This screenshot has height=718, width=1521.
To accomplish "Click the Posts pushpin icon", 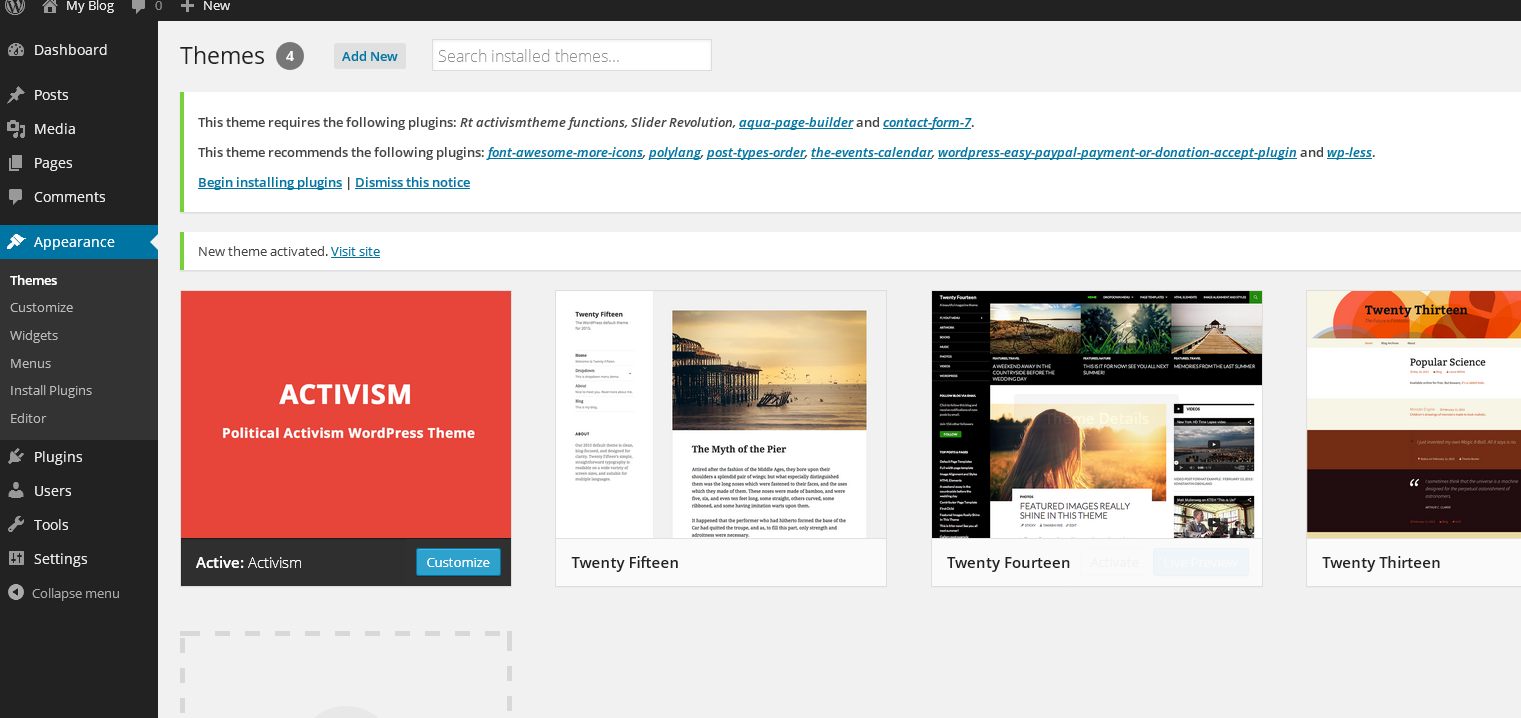I will [x=16, y=95].
